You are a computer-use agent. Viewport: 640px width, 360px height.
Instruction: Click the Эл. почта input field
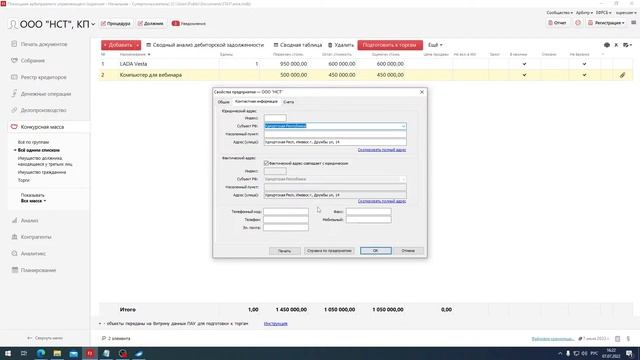pos(286,227)
